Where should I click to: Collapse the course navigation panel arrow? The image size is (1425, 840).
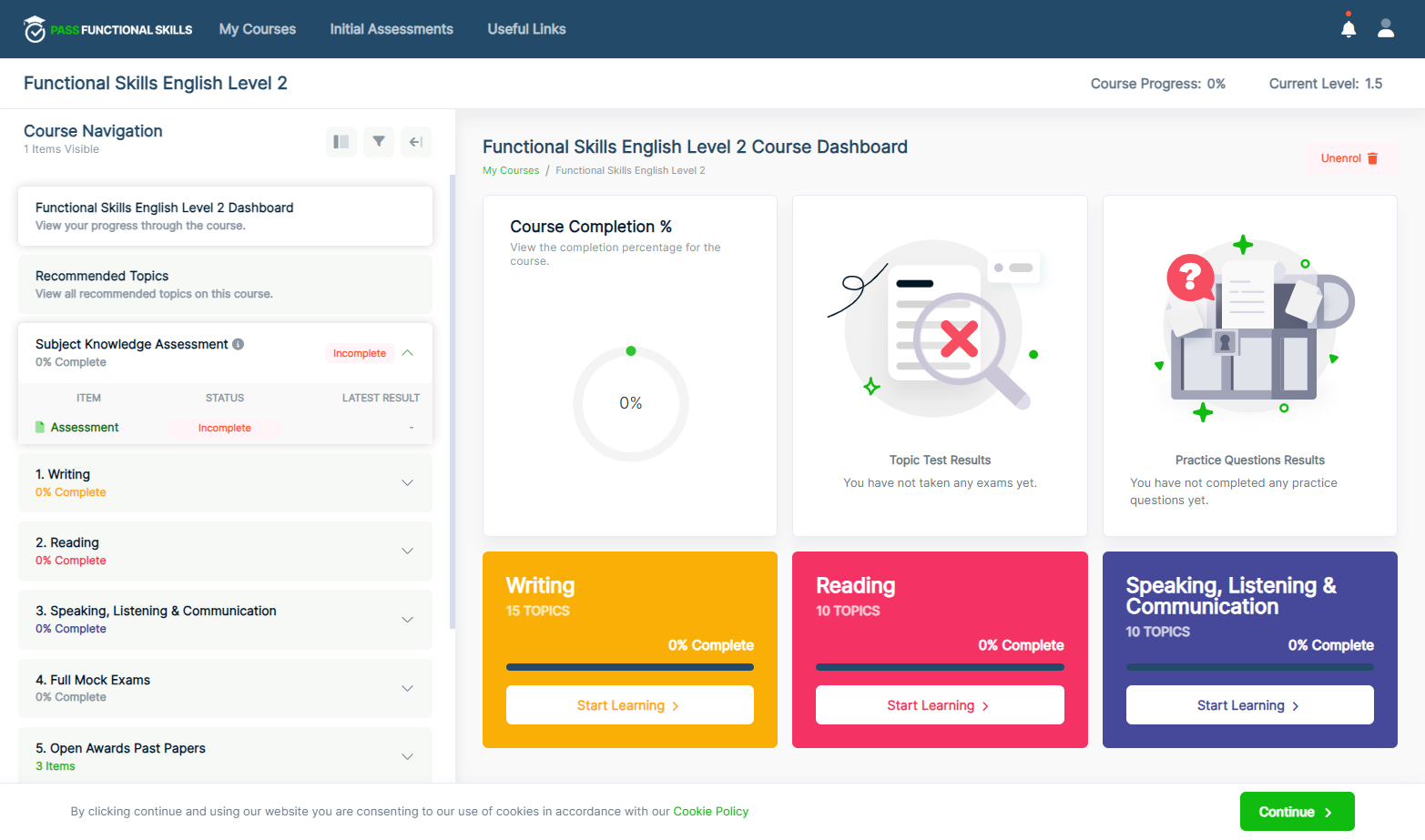pos(416,142)
